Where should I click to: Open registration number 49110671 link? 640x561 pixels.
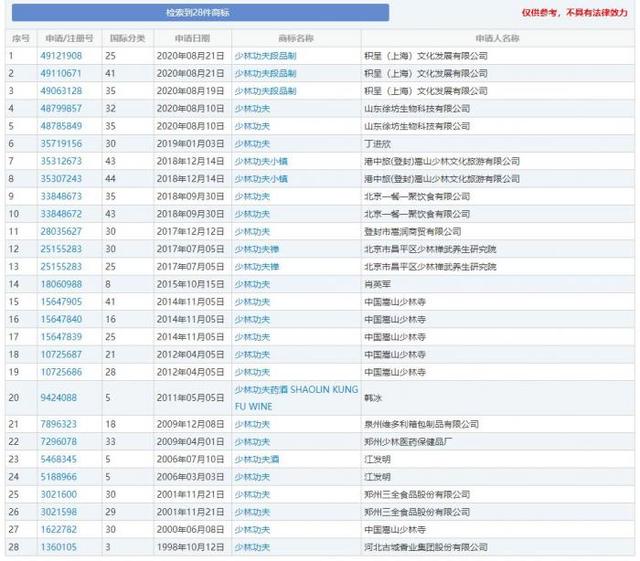[60, 73]
